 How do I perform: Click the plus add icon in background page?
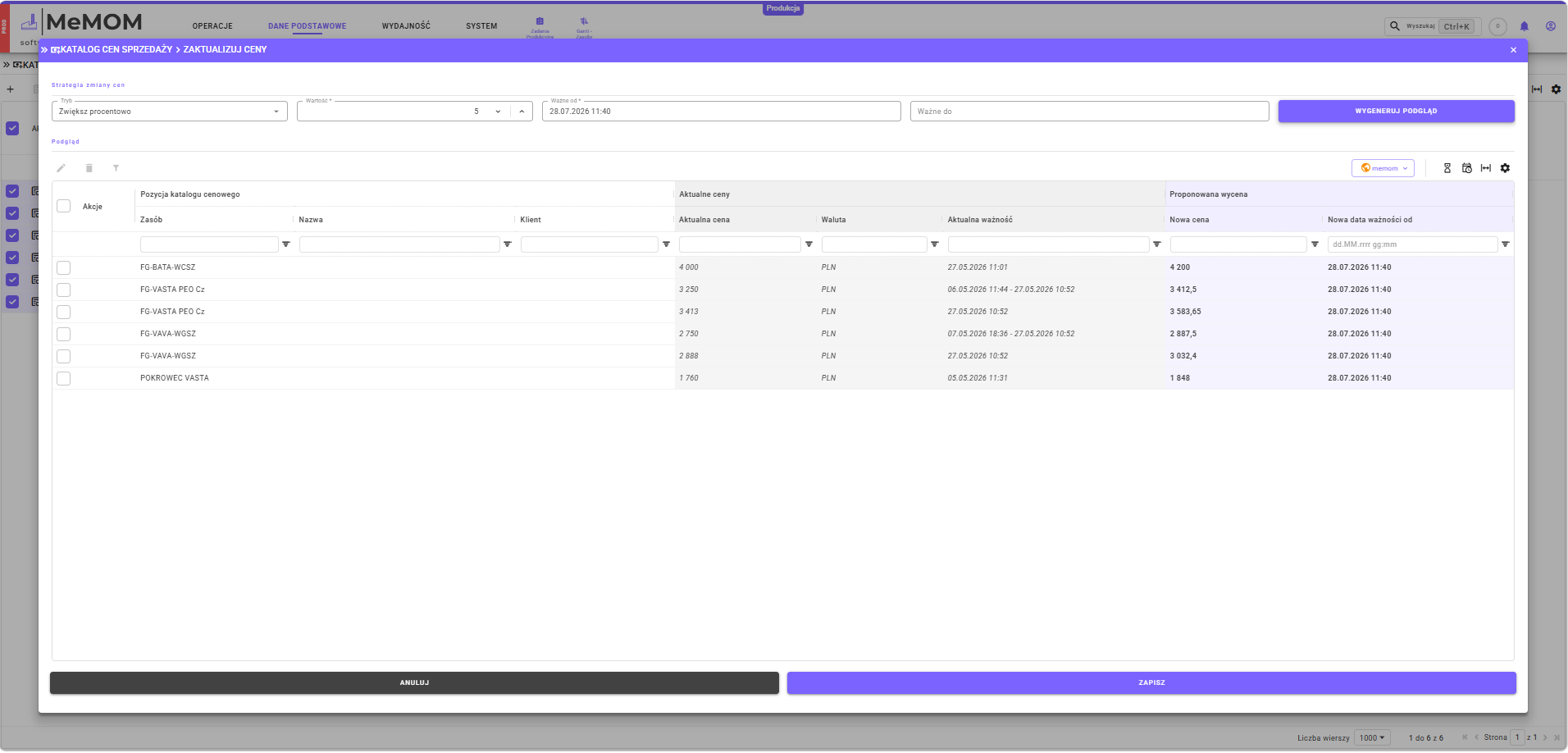11,89
